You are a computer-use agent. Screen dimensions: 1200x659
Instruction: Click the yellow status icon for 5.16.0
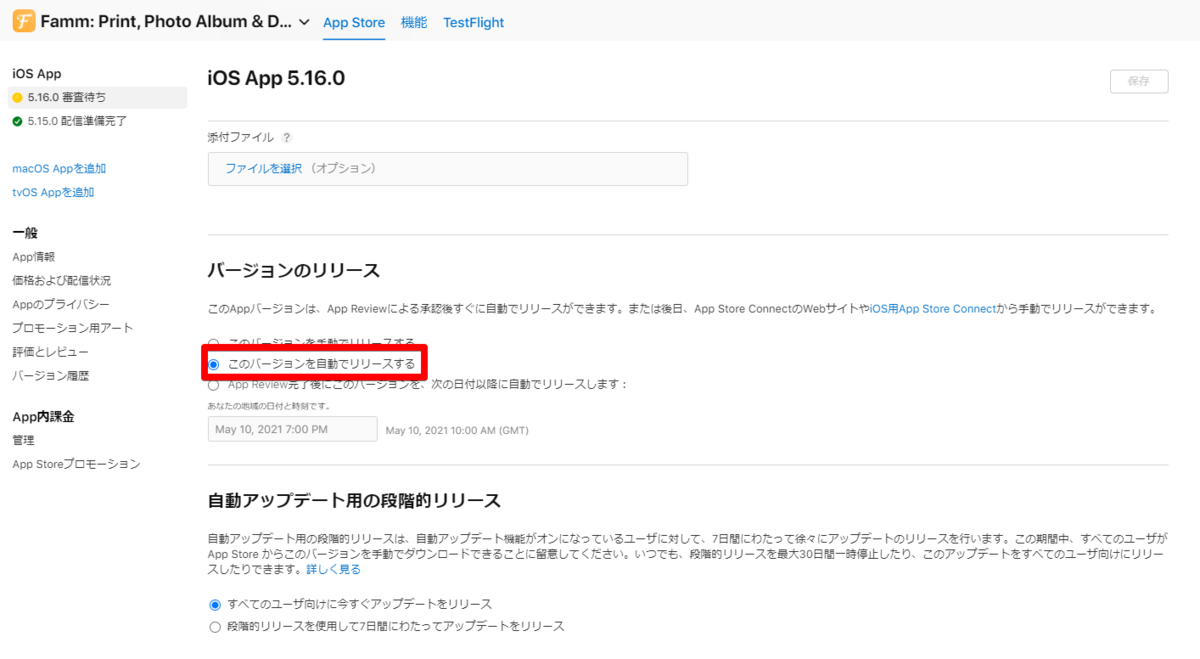(x=17, y=97)
